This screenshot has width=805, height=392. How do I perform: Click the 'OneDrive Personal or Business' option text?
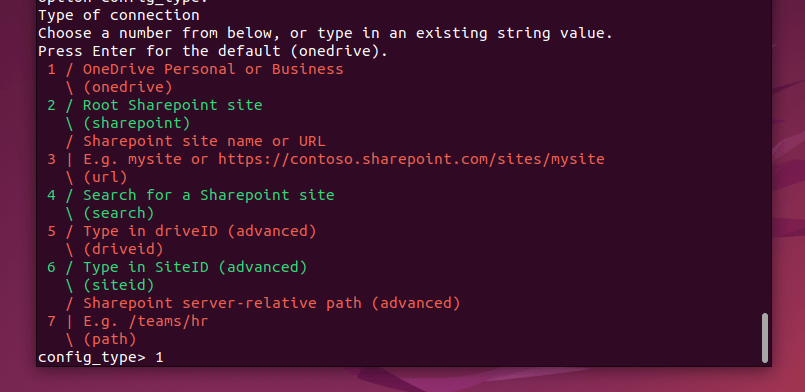click(213, 69)
